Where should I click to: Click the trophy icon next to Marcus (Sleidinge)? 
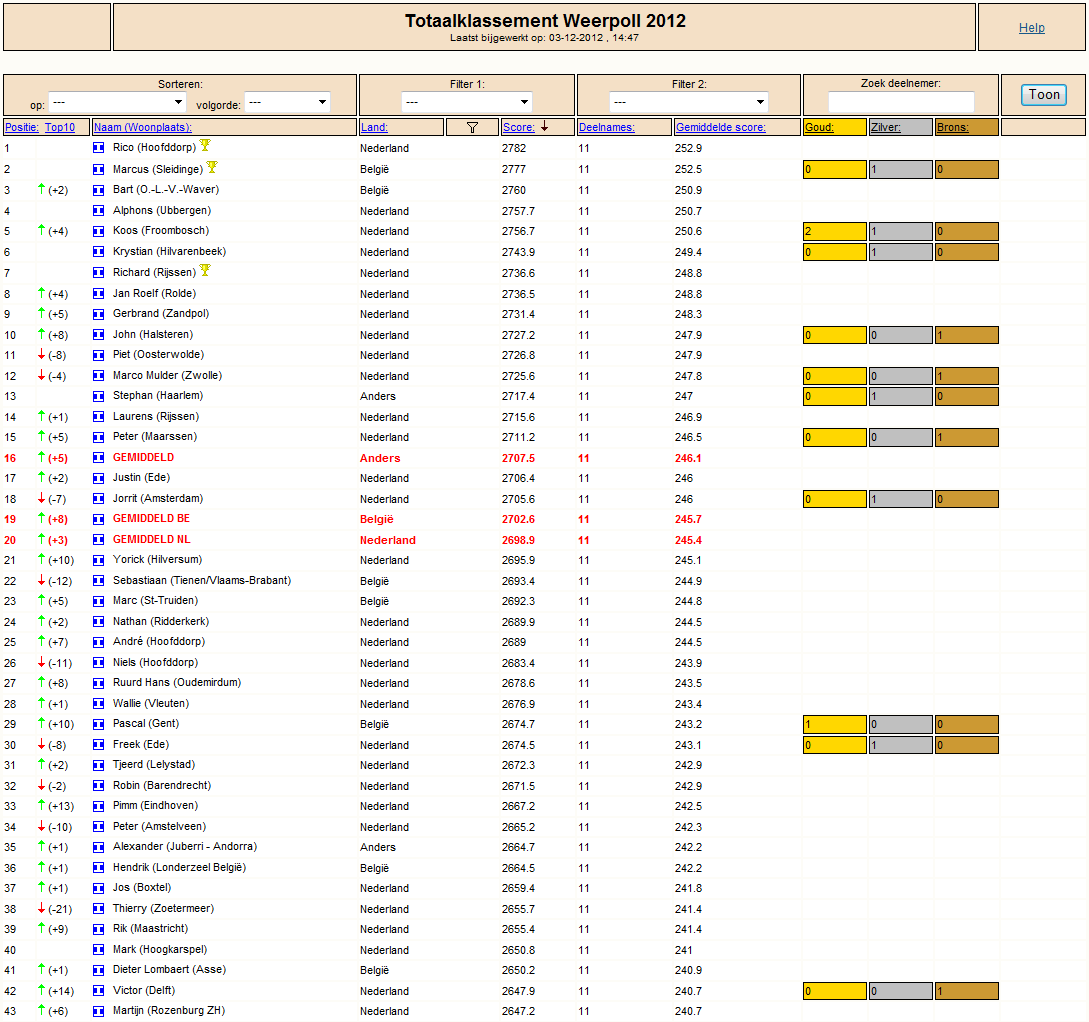click(212, 167)
